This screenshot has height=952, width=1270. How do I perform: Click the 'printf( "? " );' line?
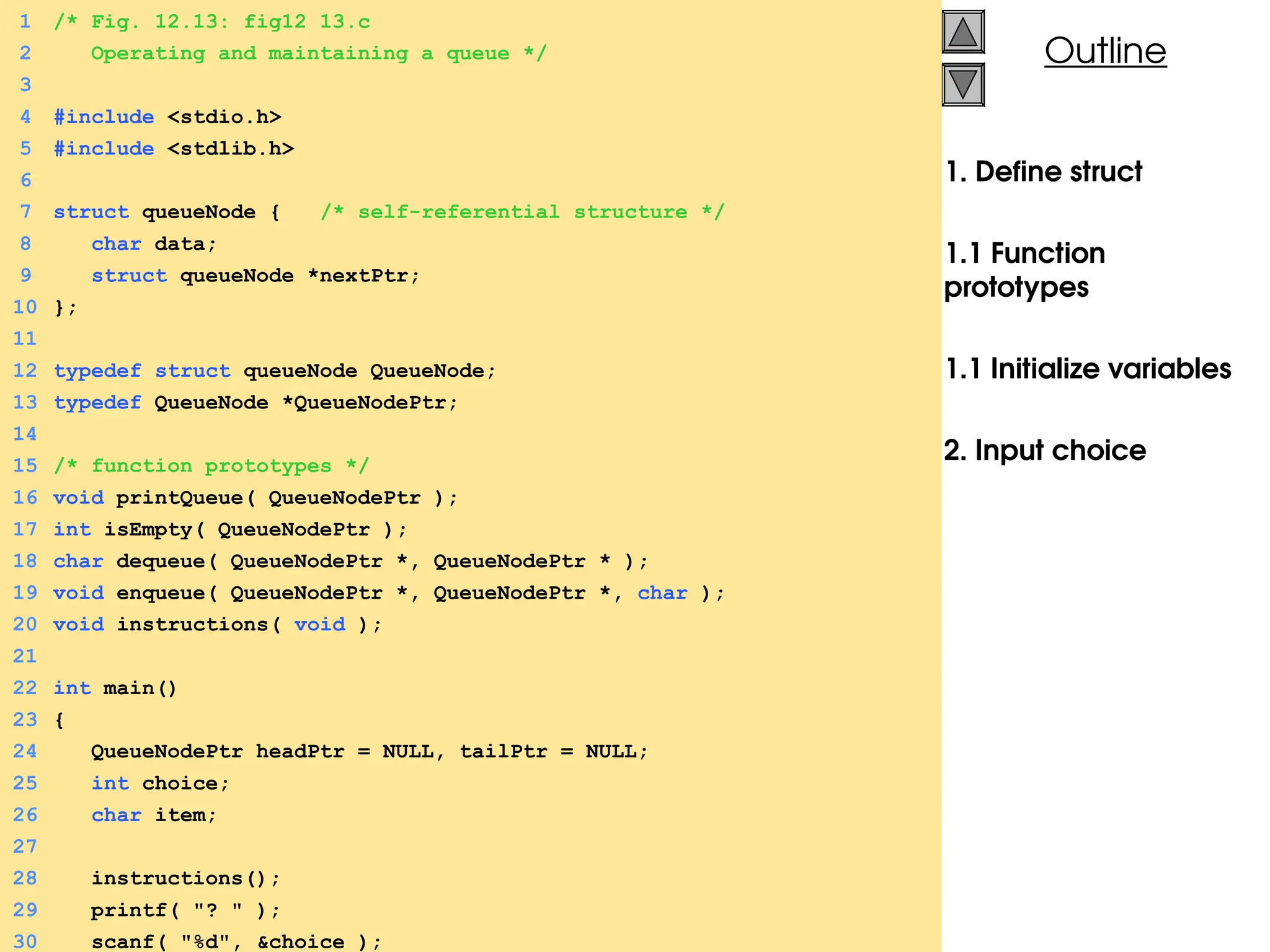pos(185,910)
